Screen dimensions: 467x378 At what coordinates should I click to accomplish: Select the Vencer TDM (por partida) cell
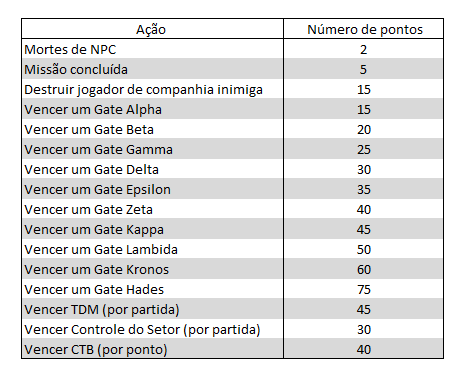pyautogui.click(x=152, y=309)
